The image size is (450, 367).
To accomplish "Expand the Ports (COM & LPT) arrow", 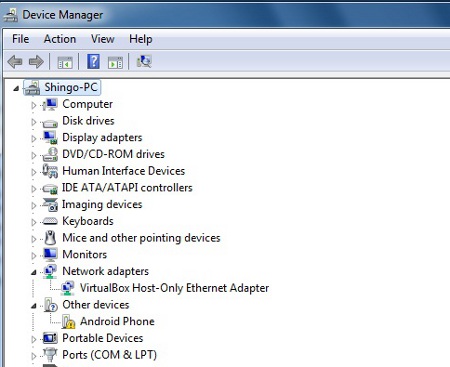I will (34, 356).
